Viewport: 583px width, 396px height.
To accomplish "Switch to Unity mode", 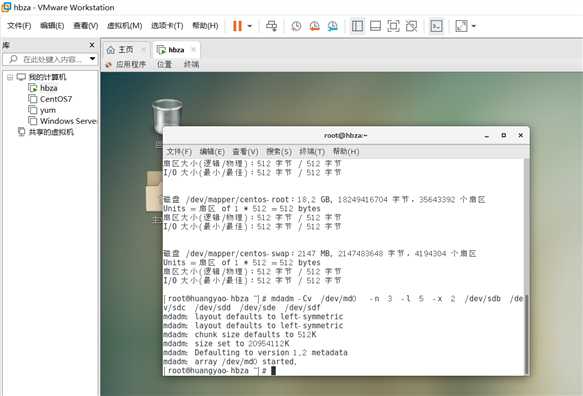I will coord(411,26).
